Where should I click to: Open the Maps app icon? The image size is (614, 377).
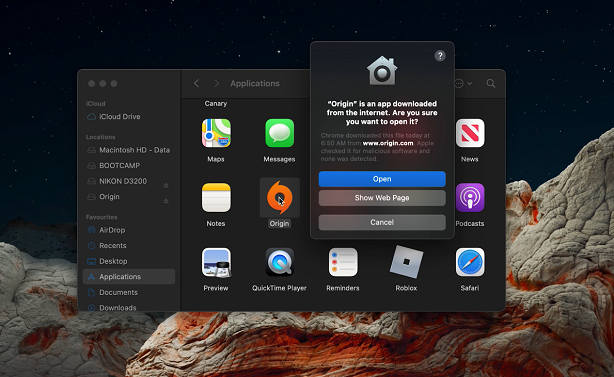[x=216, y=133]
